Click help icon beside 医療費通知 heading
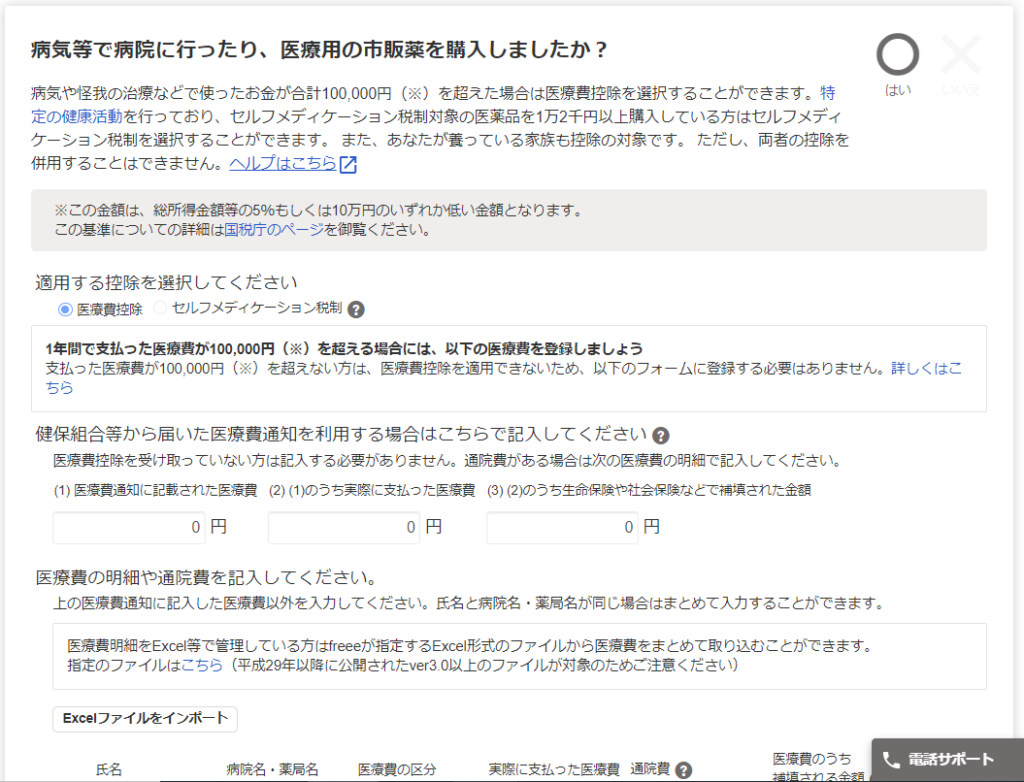Viewport: 1024px width, 782px height. point(660,435)
